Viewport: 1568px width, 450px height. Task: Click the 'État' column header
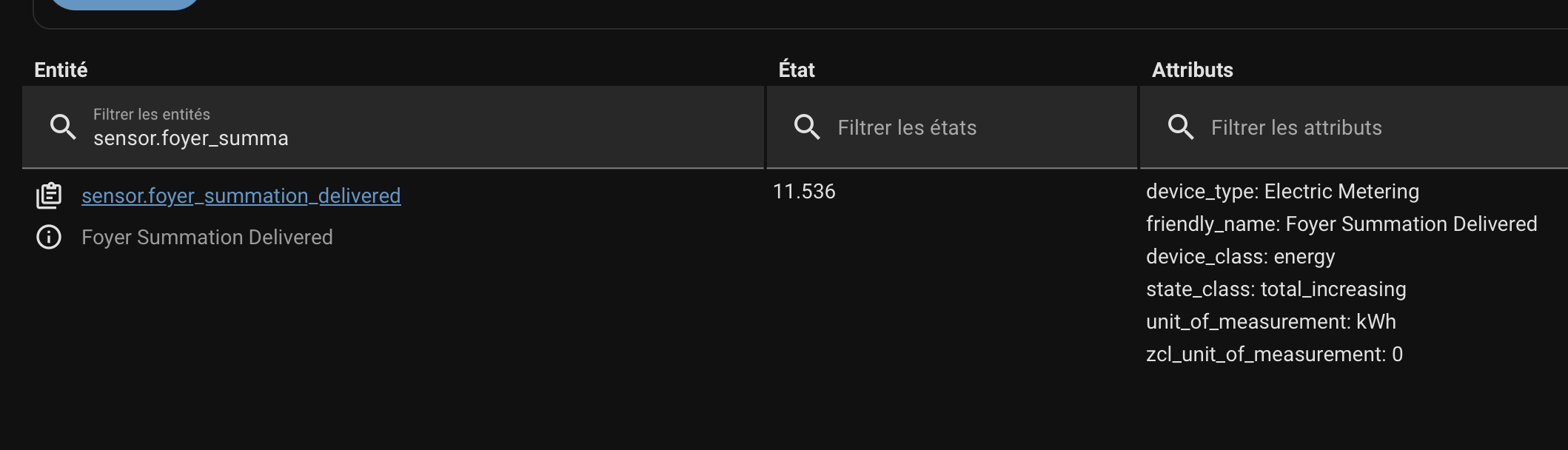pos(797,70)
